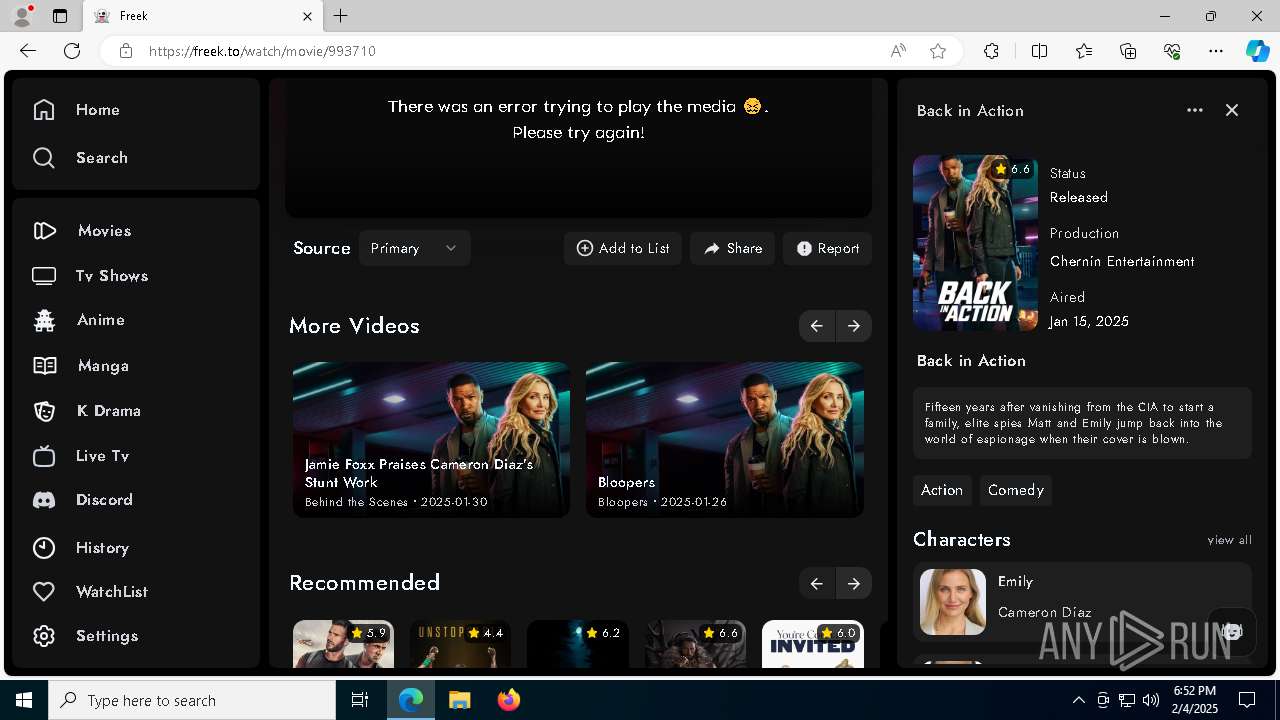
Task: Open the Live Tv section
Action: tap(80, 456)
